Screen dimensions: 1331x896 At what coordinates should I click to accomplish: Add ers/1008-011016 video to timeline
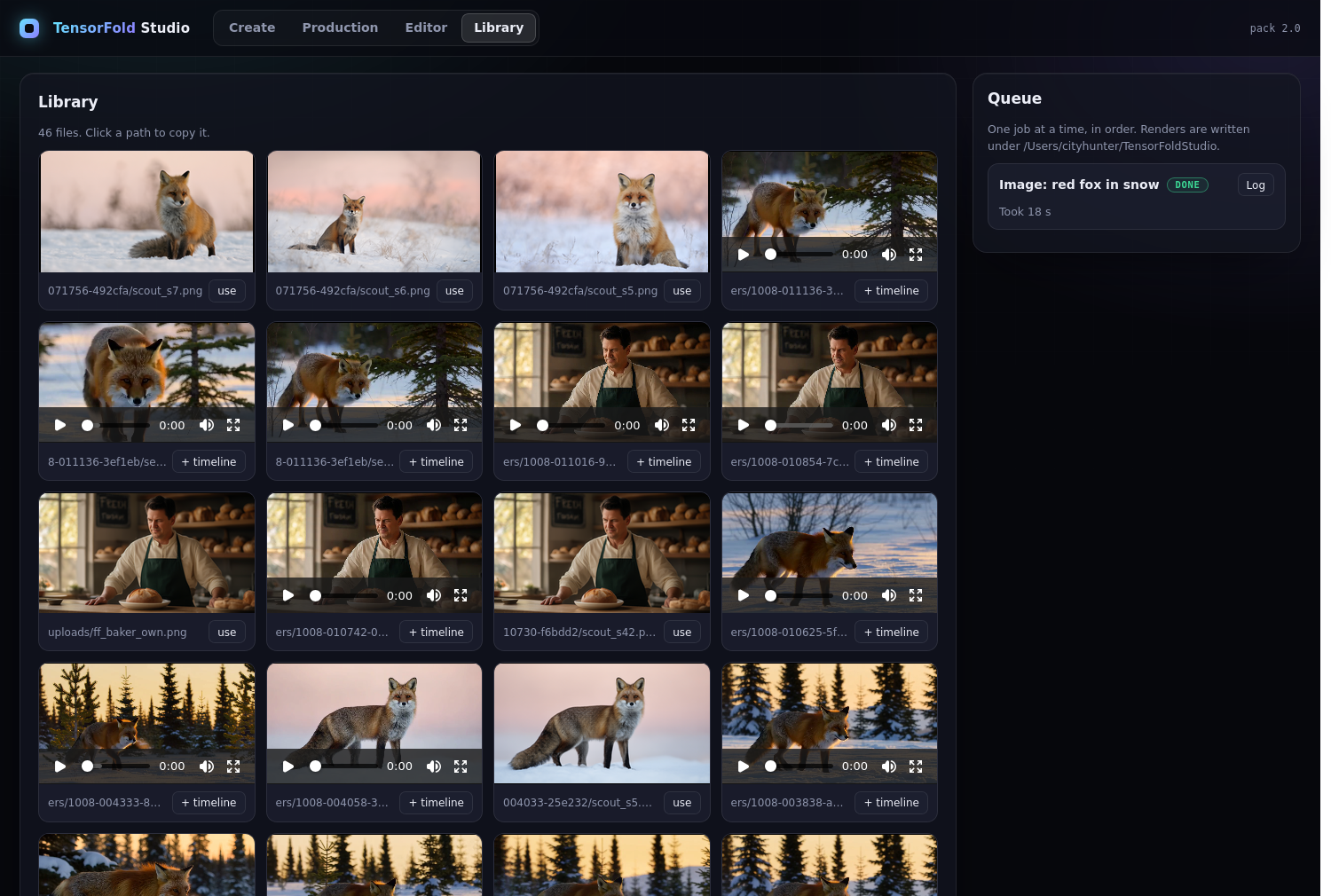coord(664,462)
